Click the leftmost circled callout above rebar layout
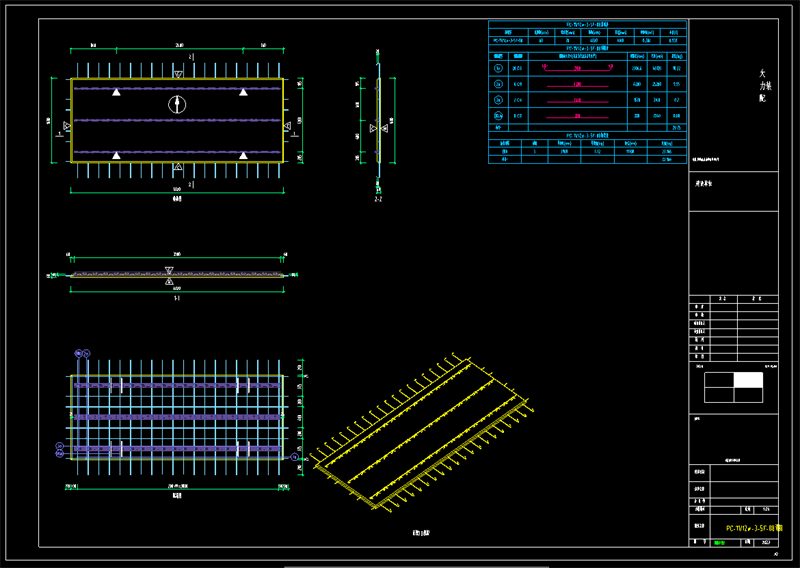 (78, 353)
